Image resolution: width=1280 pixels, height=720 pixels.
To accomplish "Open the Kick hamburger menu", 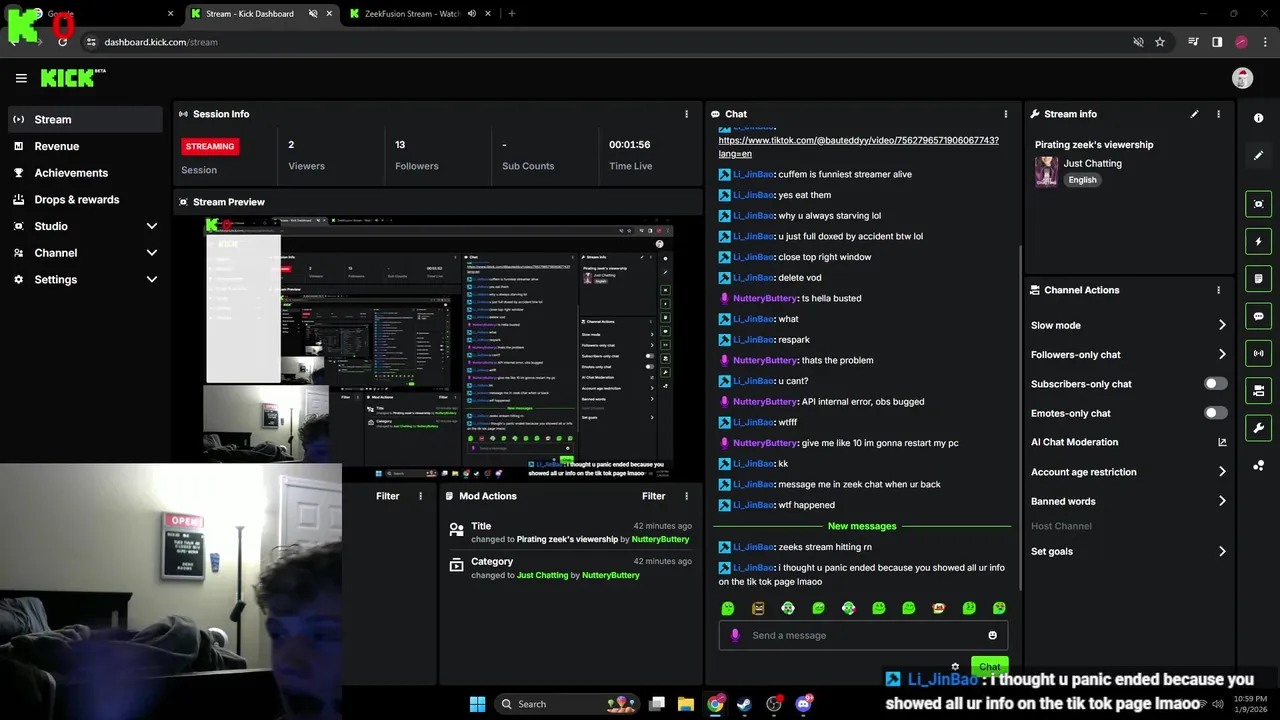I will pos(21,78).
